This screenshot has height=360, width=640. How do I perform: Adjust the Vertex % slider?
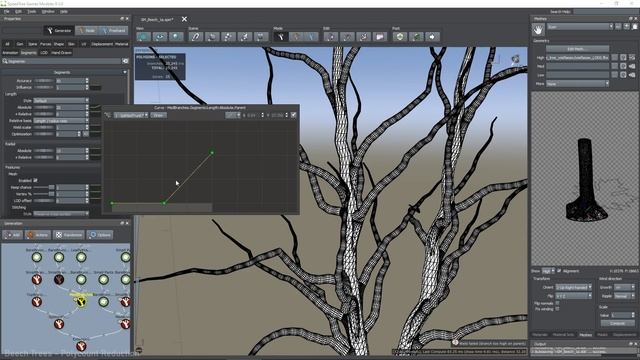pyautogui.click(x=44, y=194)
